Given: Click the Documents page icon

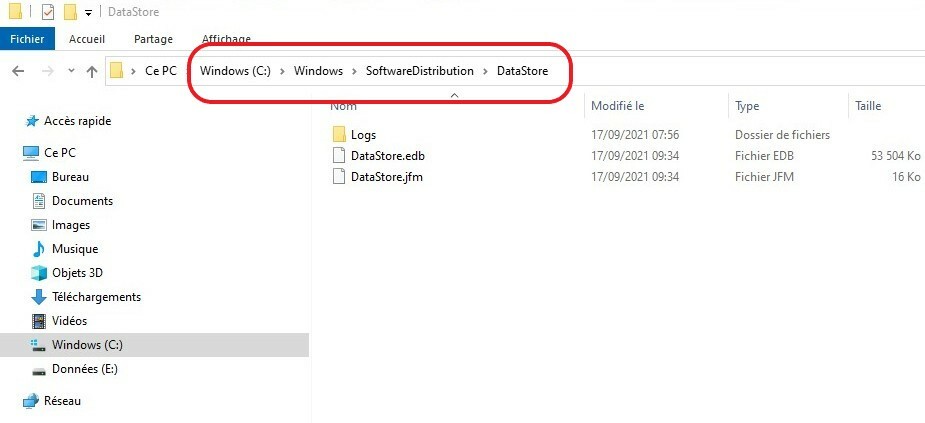Looking at the screenshot, I should point(38,201).
